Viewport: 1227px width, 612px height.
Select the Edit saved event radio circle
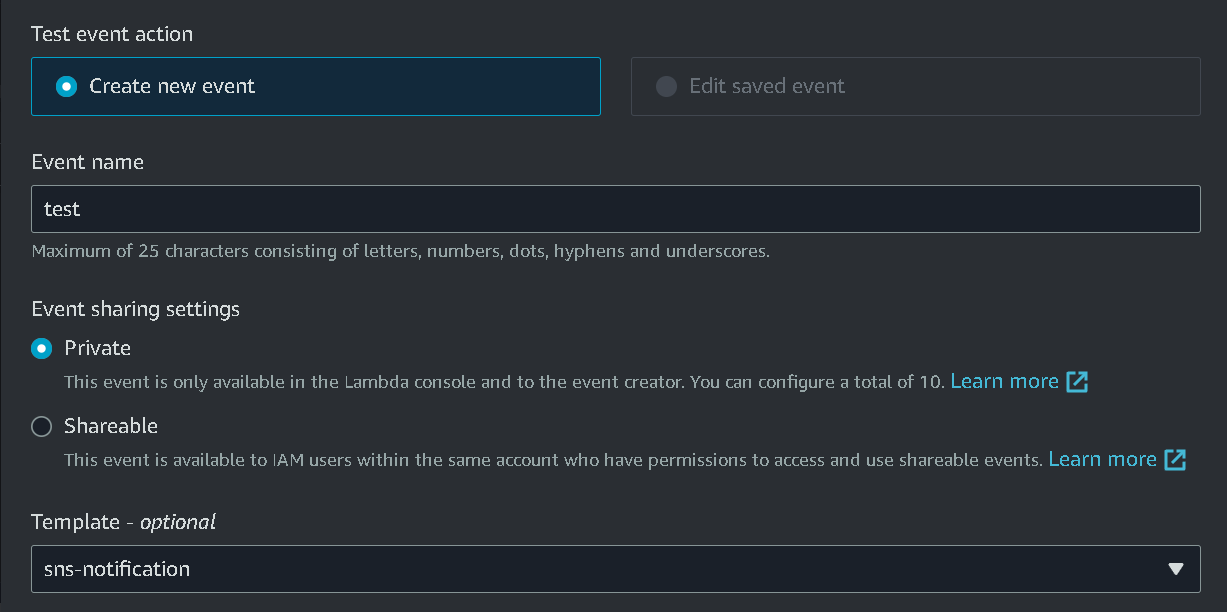tap(666, 87)
